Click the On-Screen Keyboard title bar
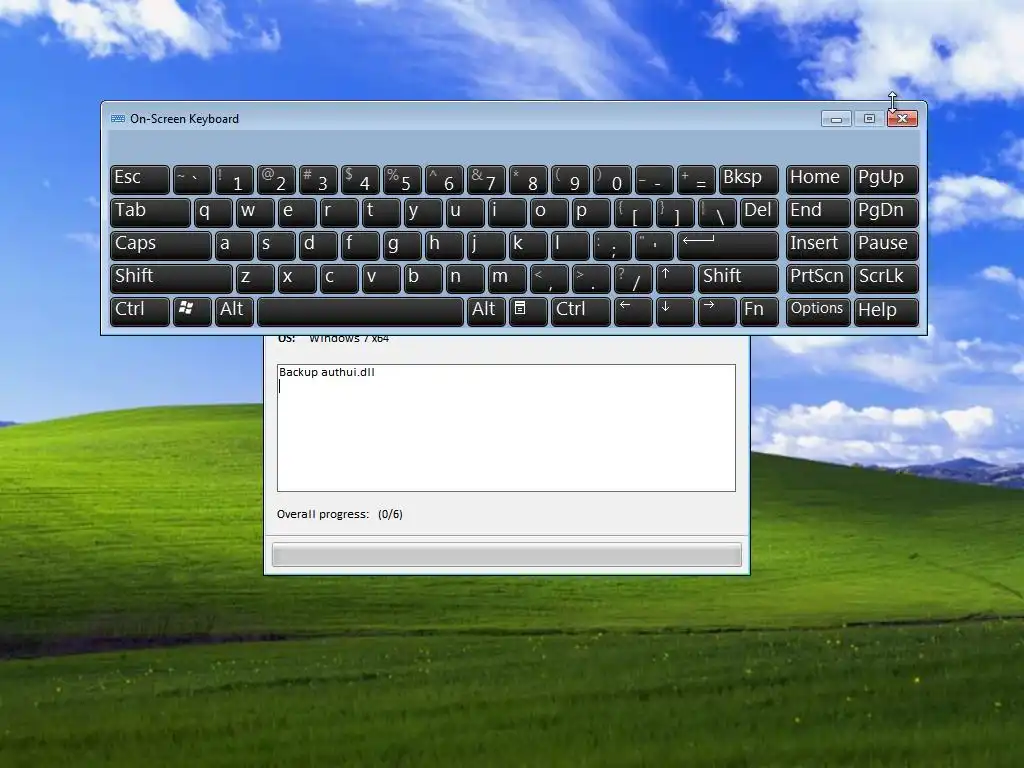The width and height of the screenshot is (1024, 768). (x=514, y=118)
